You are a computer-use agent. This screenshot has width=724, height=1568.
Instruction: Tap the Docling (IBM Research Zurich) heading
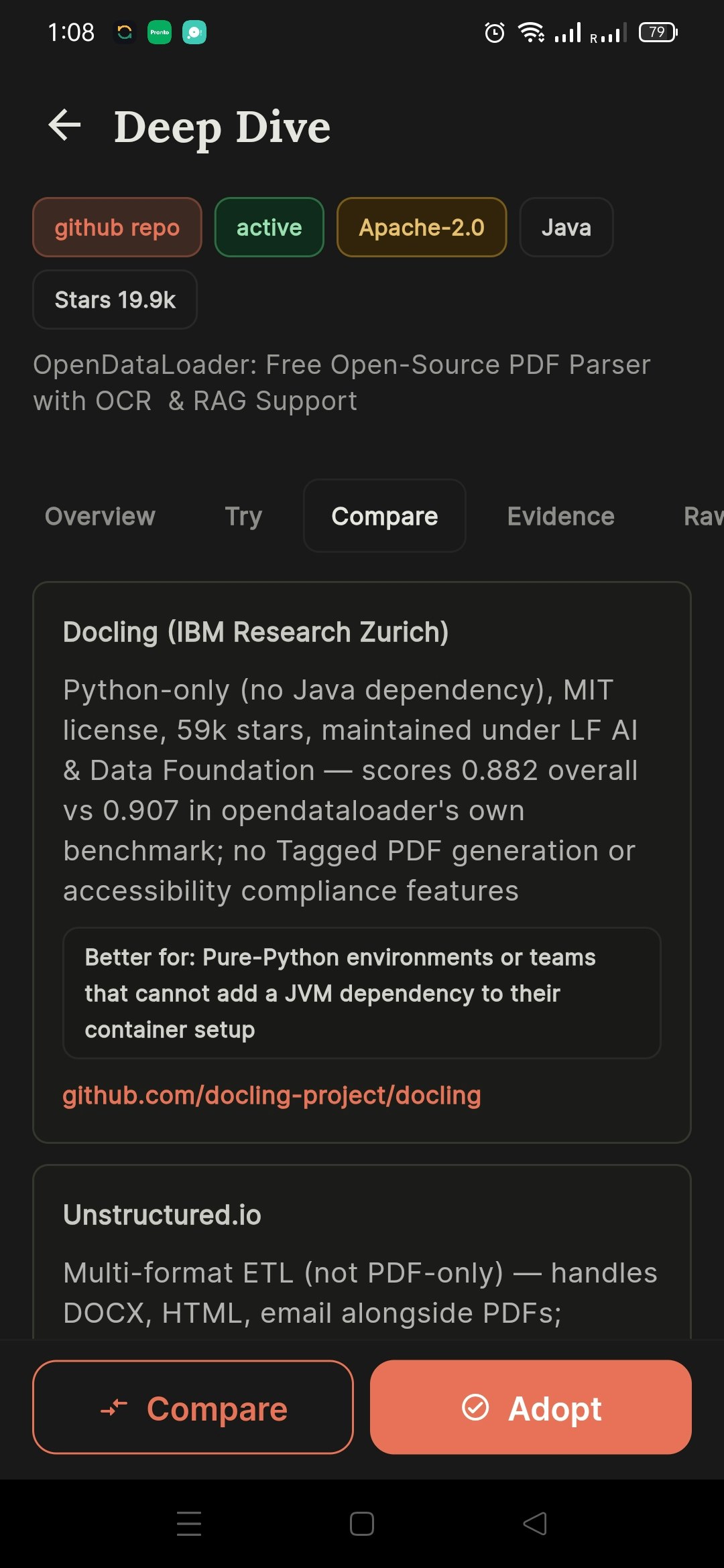pyautogui.click(x=255, y=632)
